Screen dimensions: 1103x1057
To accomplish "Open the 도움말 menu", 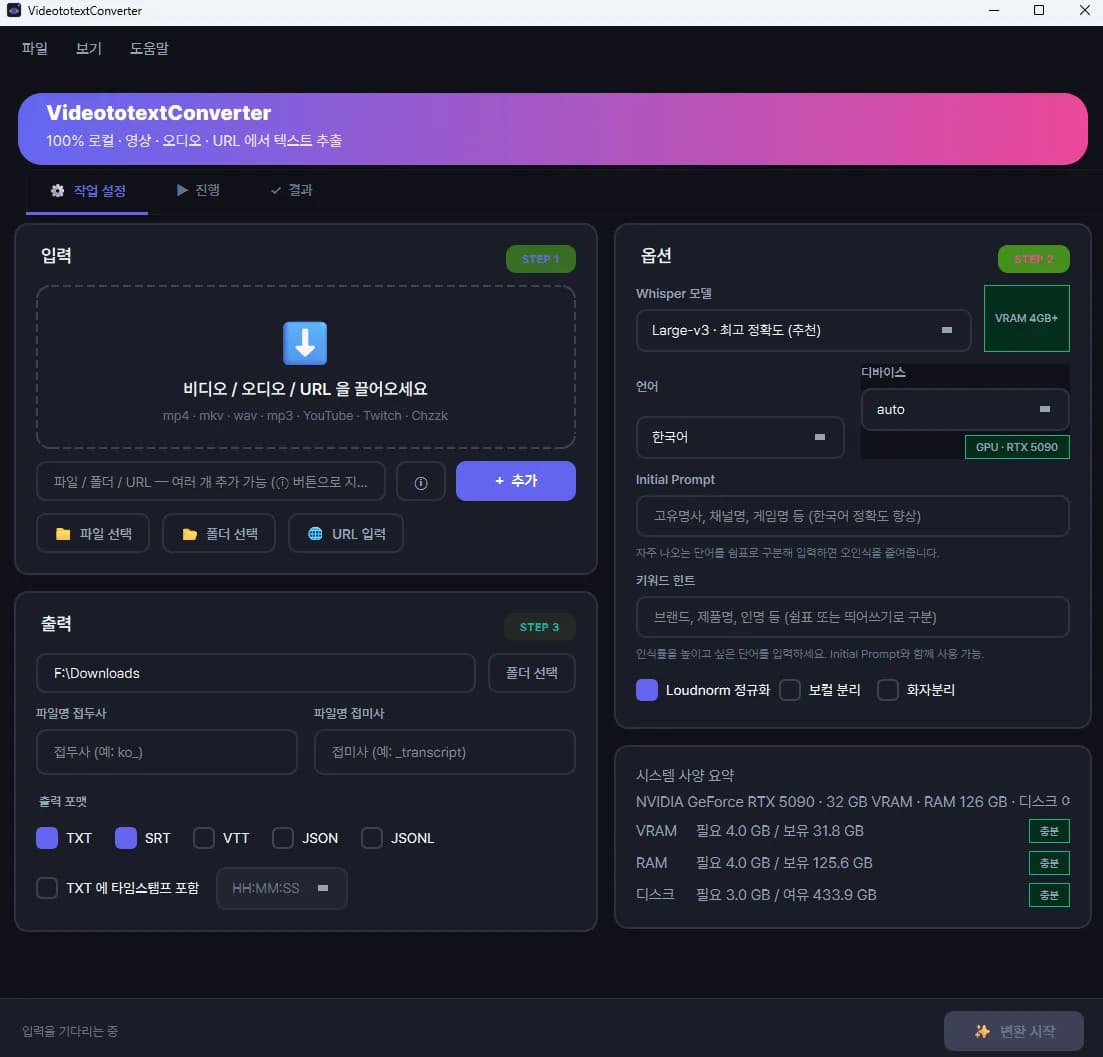I will [x=149, y=49].
